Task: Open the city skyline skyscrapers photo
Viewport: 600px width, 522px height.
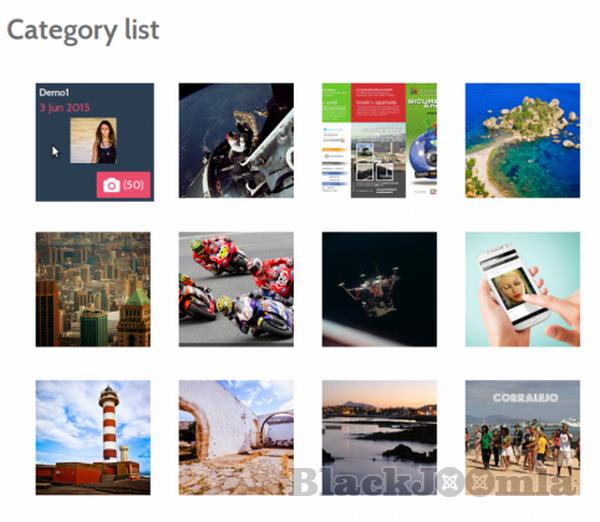Action: pyautogui.click(x=93, y=289)
